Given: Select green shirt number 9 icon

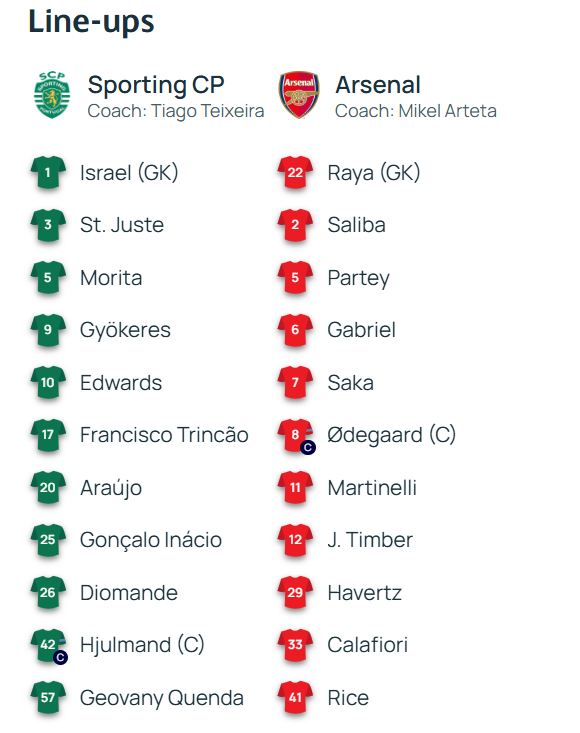Looking at the screenshot, I should (48, 331).
